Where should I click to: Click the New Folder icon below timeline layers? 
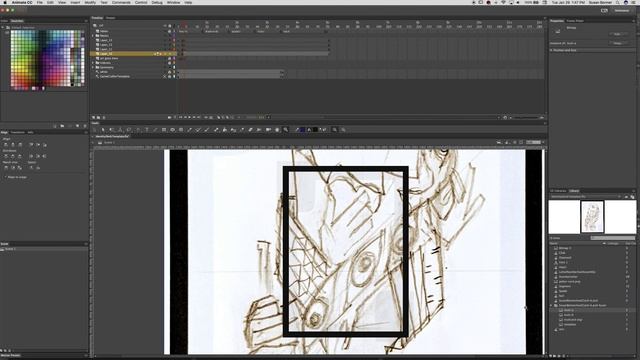pos(98,118)
